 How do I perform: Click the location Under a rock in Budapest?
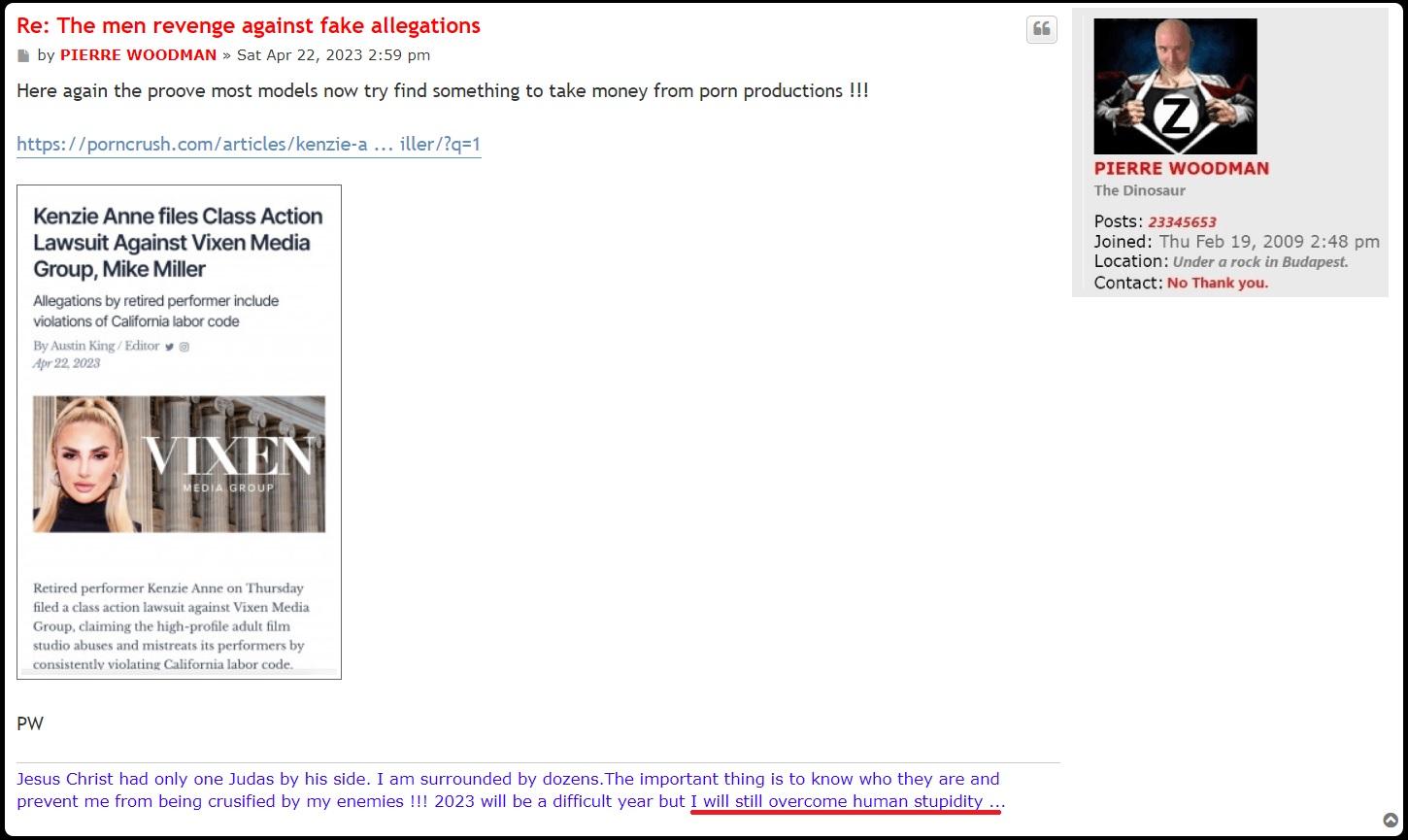click(1260, 262)
